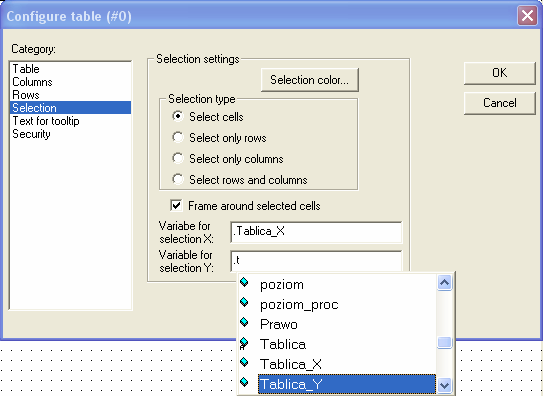543x396 pixels.
Task: Open the Selection color dialog
Action: pyautogui.click(x=310, y=80)
